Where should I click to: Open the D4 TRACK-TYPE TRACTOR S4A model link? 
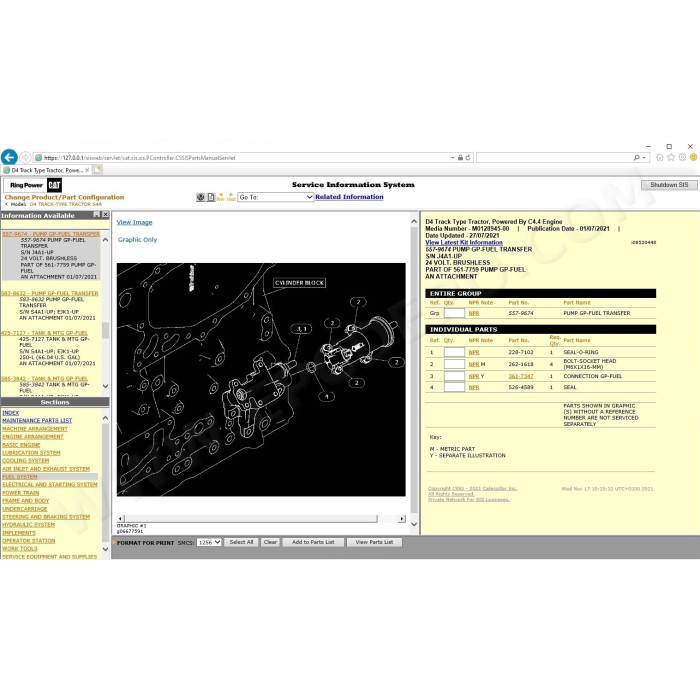(x=66, y=204)
